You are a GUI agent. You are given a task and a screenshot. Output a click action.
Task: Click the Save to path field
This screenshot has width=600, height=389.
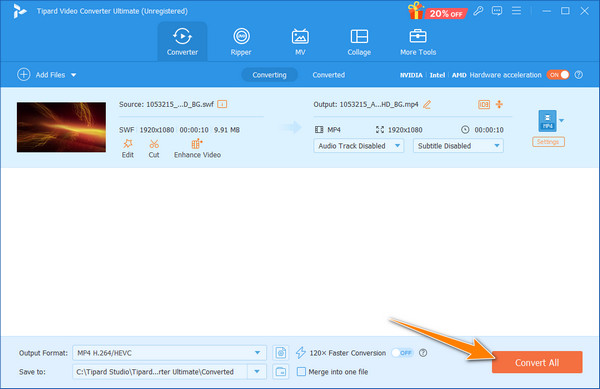160,372
